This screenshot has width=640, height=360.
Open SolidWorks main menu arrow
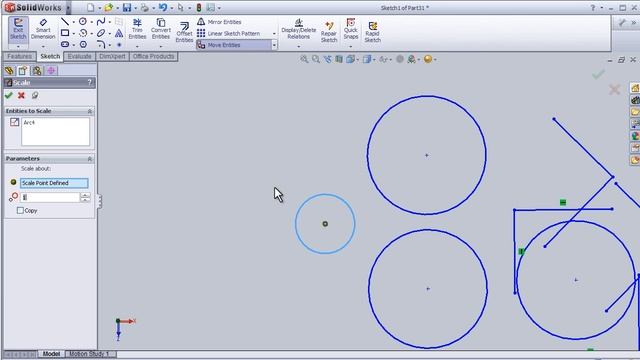tap(68, 7)
